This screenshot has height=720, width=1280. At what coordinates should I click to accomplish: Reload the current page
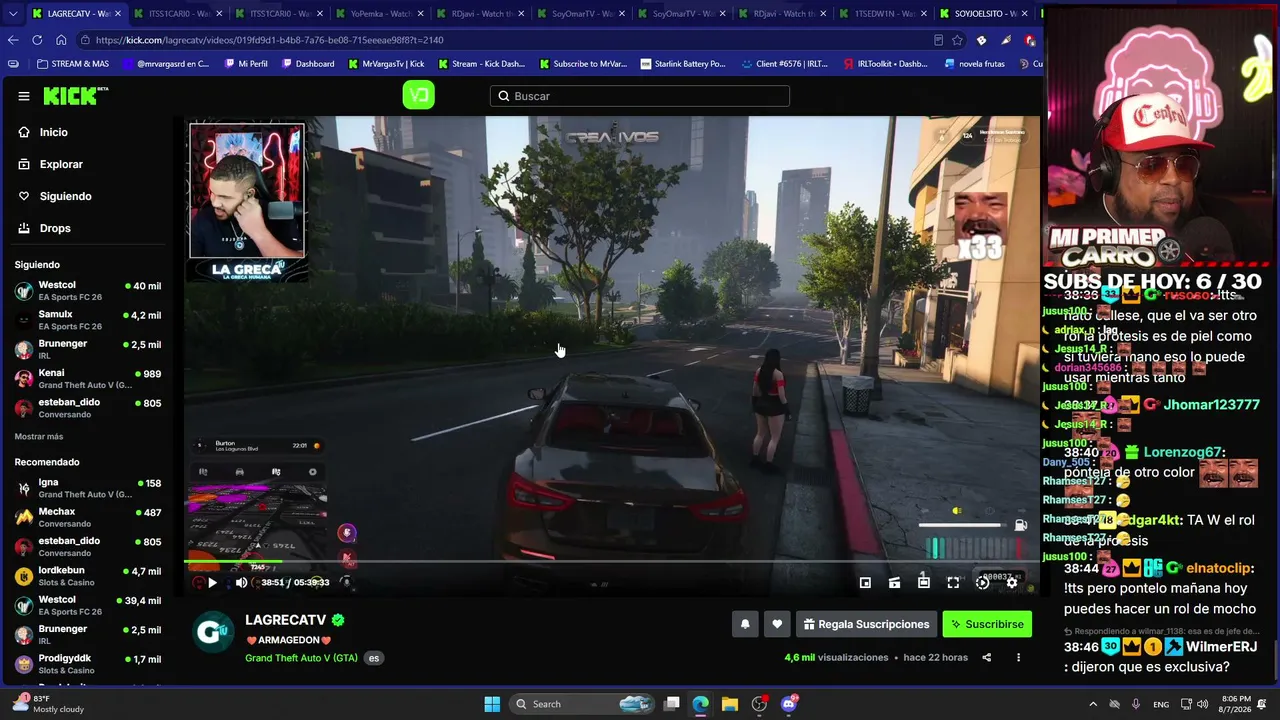[x=37, y=40]
